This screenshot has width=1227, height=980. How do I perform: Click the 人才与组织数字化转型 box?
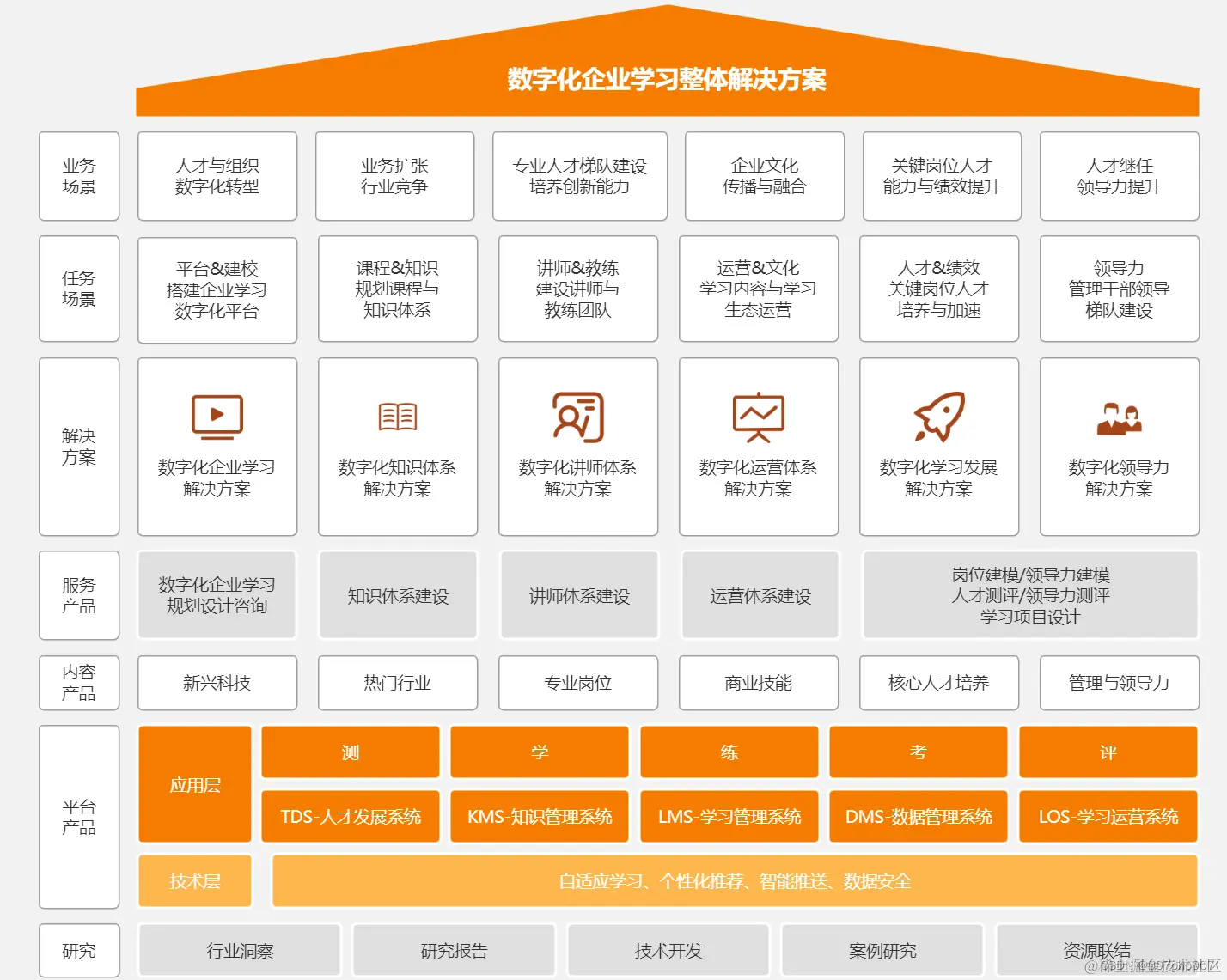pos(217,176)
